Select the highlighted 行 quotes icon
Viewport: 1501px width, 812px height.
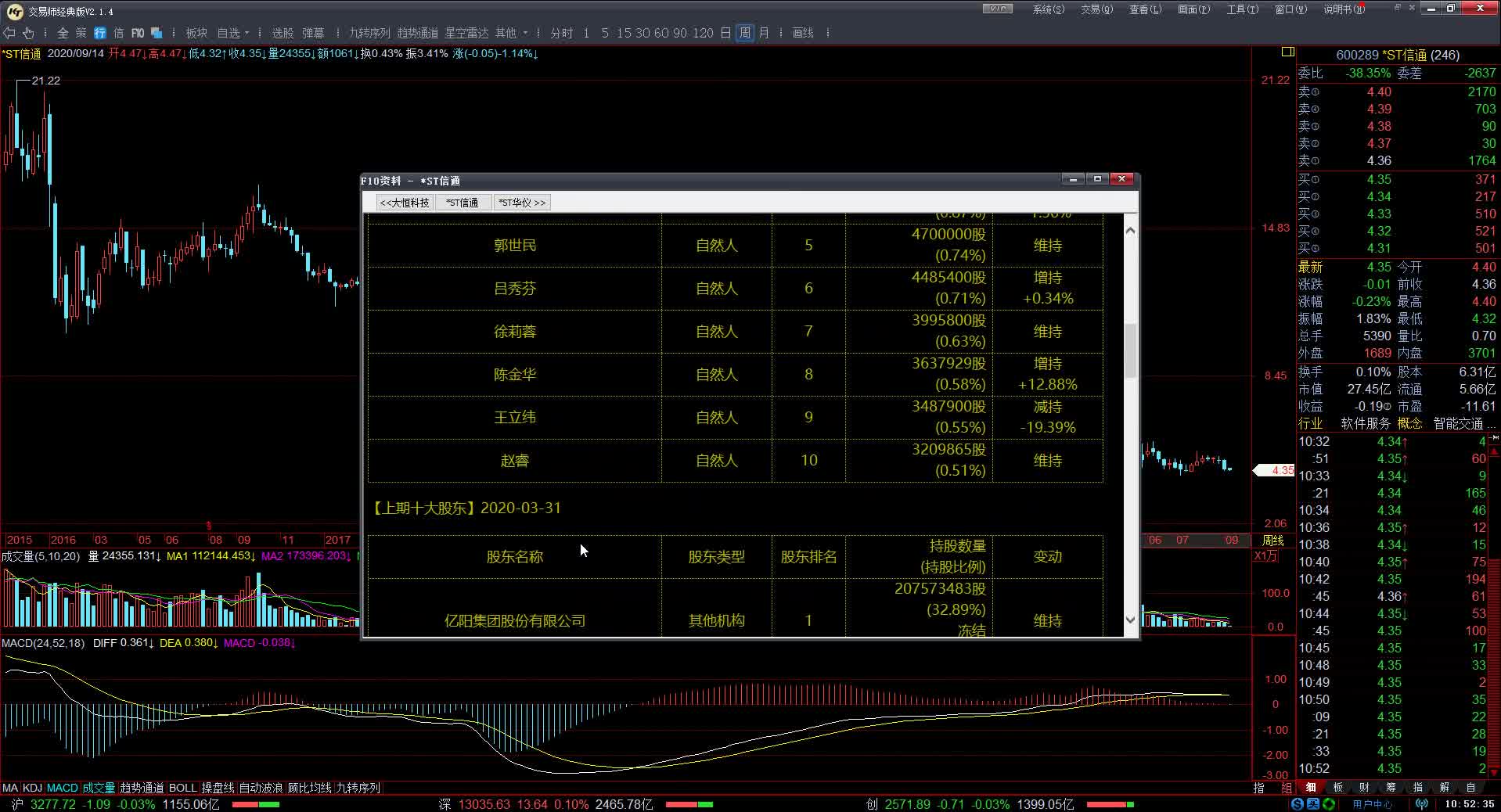tap(100, 33)
